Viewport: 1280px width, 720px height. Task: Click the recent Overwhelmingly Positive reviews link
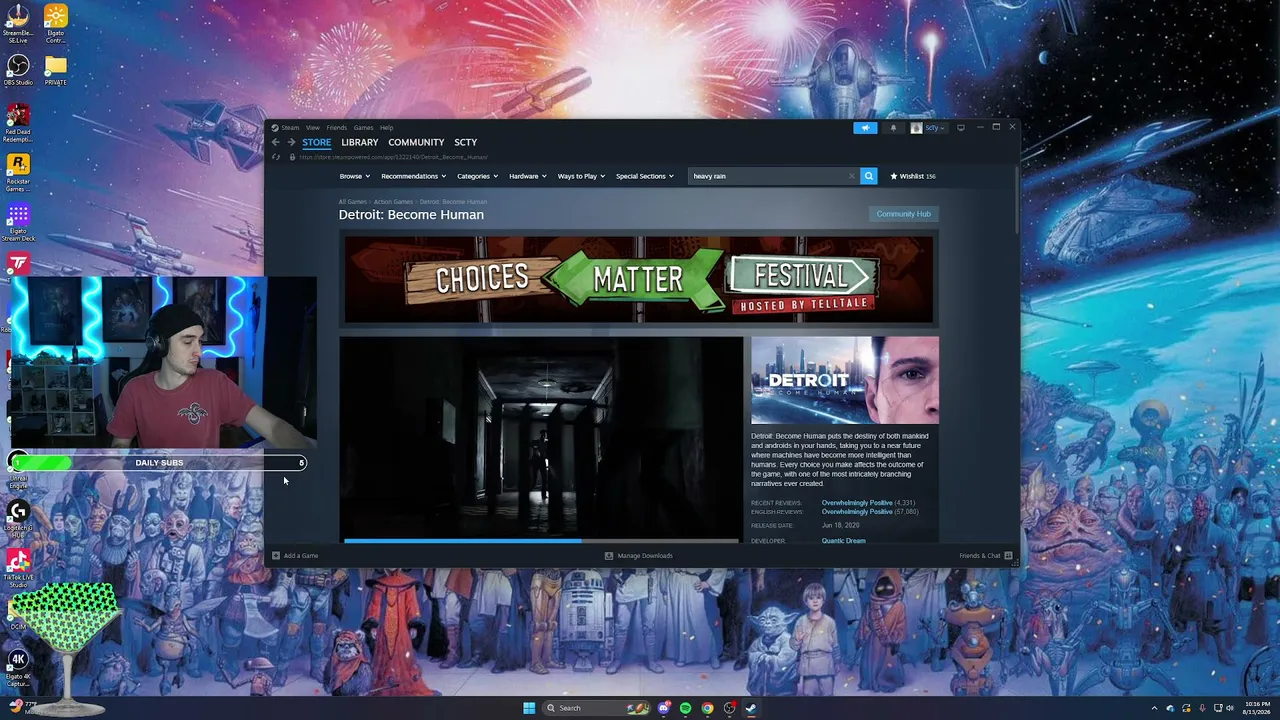click(x=857, y=503)
